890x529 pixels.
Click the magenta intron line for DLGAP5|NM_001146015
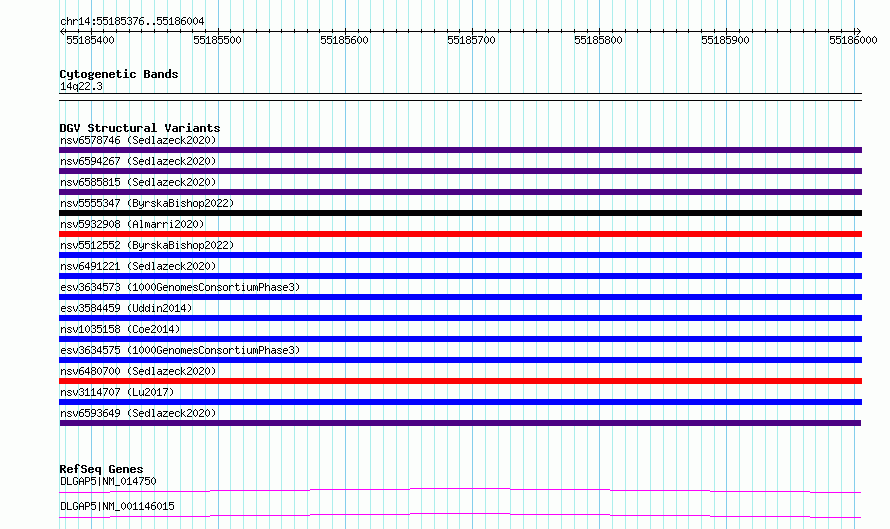pos(460,515)
